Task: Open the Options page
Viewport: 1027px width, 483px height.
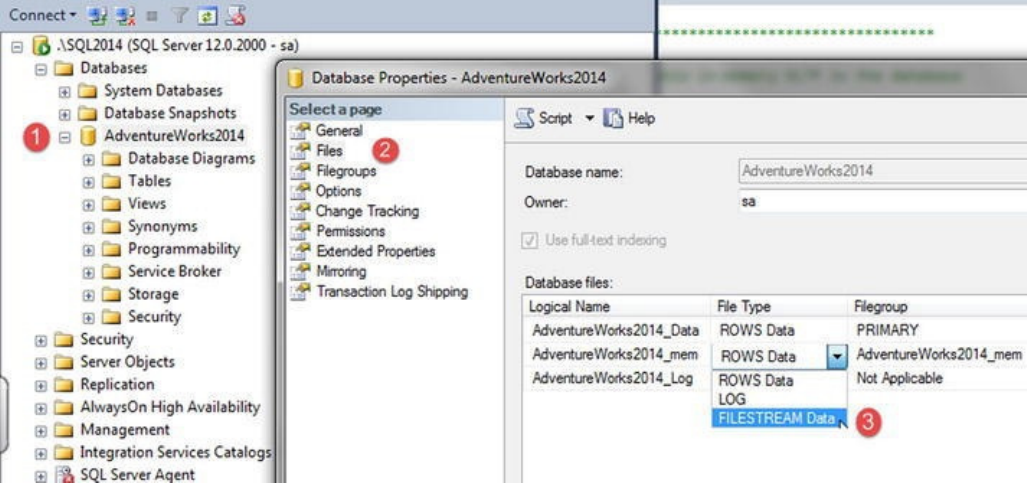Action: pos(338,191)
